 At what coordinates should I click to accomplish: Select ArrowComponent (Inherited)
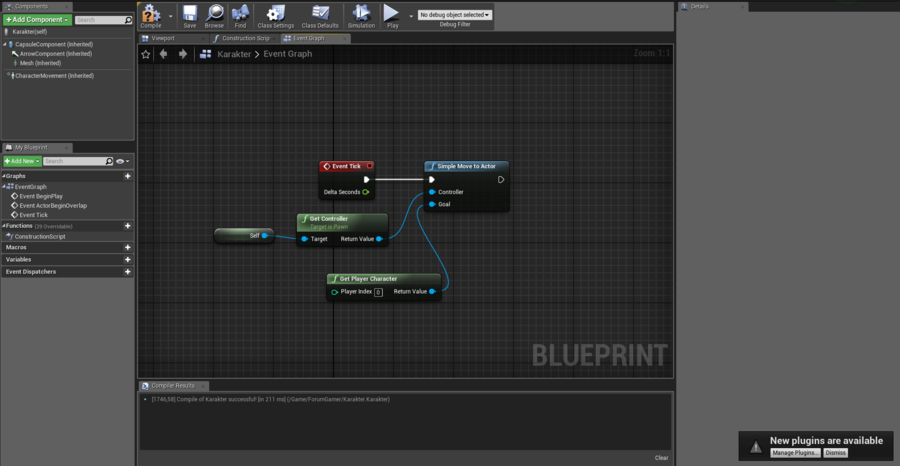pyautogui.click(x=56, y=53)
